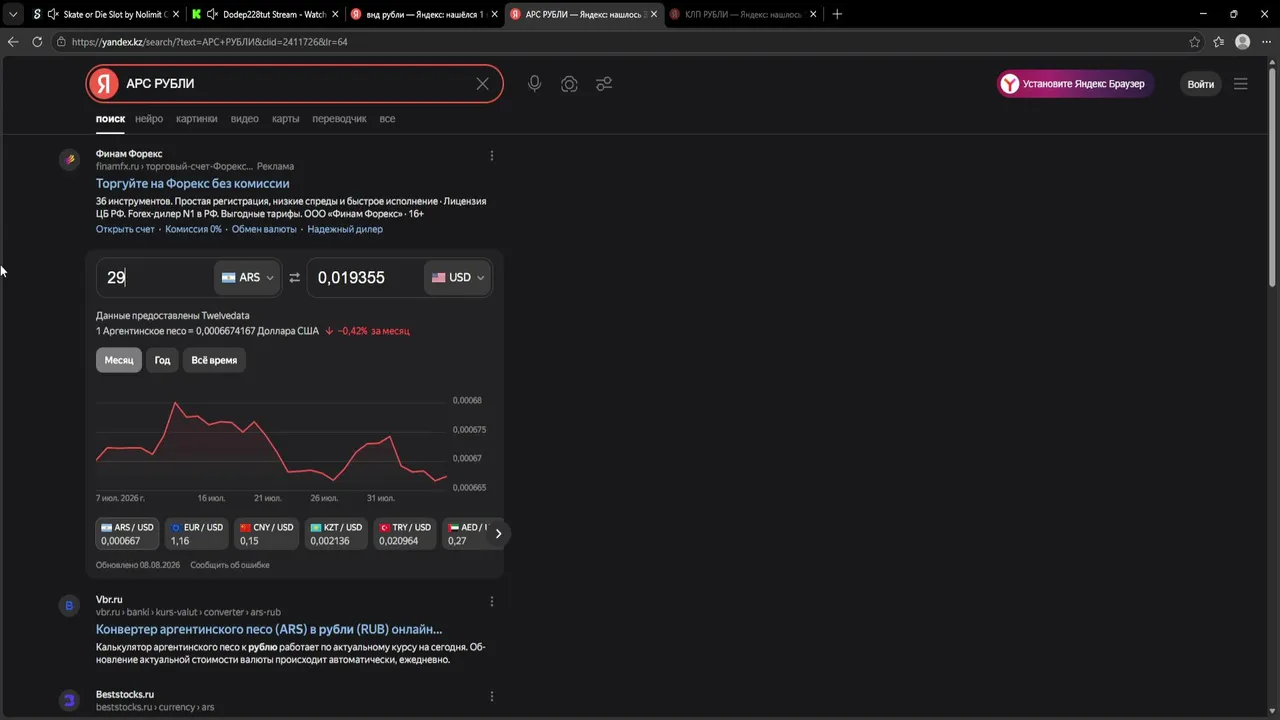The height and width of the screenshot is (720, 1280).
Task: Open browser favorites icon in toolbar
Action: pyautogui.click(x=1219, y=42)
